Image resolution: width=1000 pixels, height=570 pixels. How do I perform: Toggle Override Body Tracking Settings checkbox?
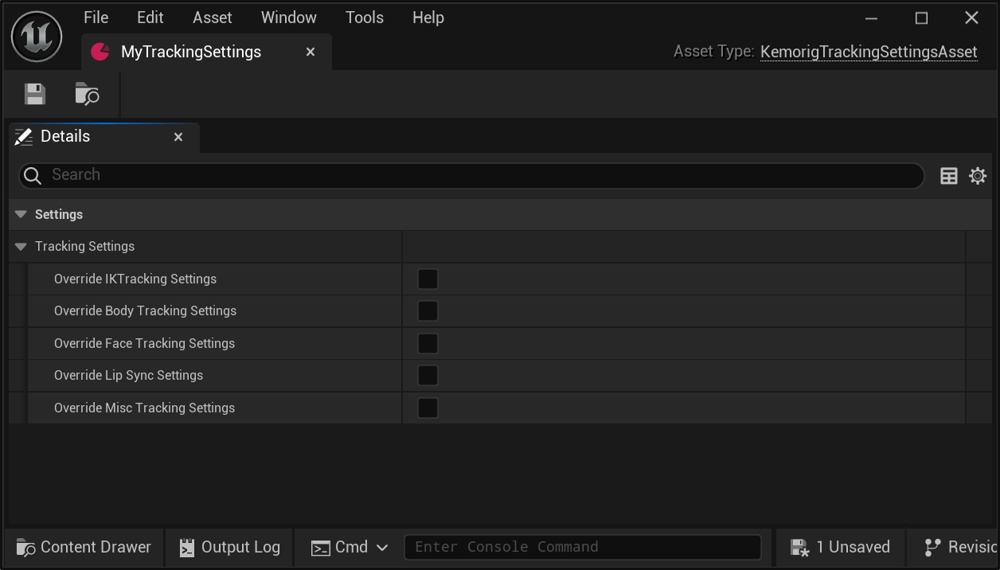coord(428,311)
